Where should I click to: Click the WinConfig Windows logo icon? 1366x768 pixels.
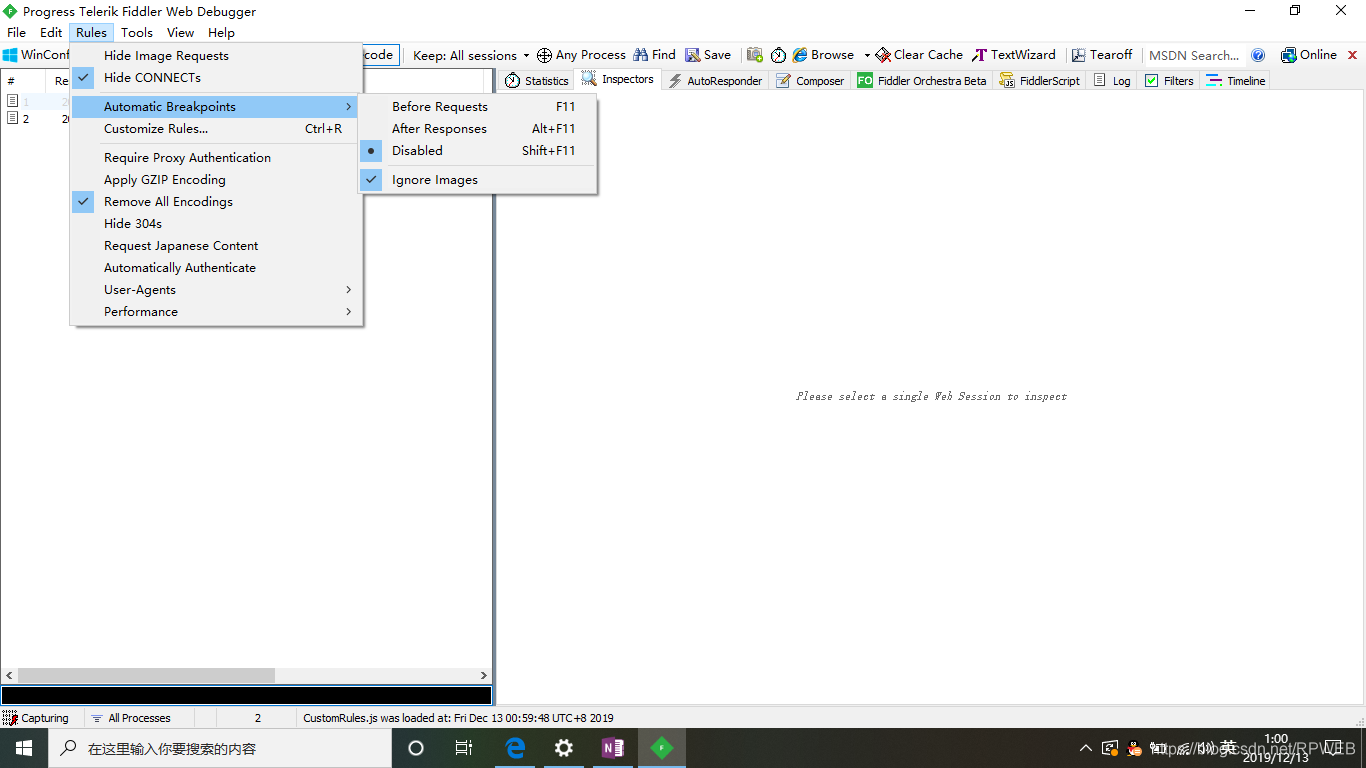tap(10, 55)
